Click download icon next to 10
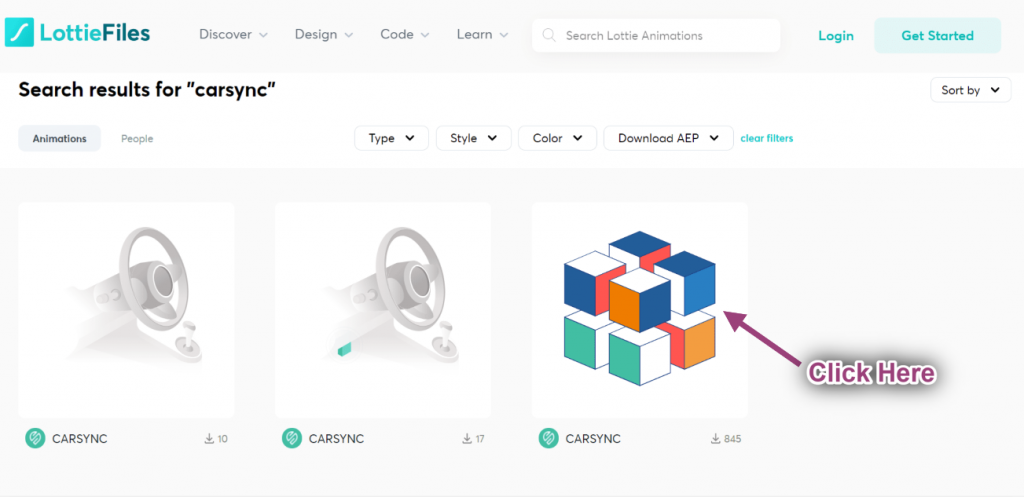This screenshot has width=1024, height=497. (209, 438)
